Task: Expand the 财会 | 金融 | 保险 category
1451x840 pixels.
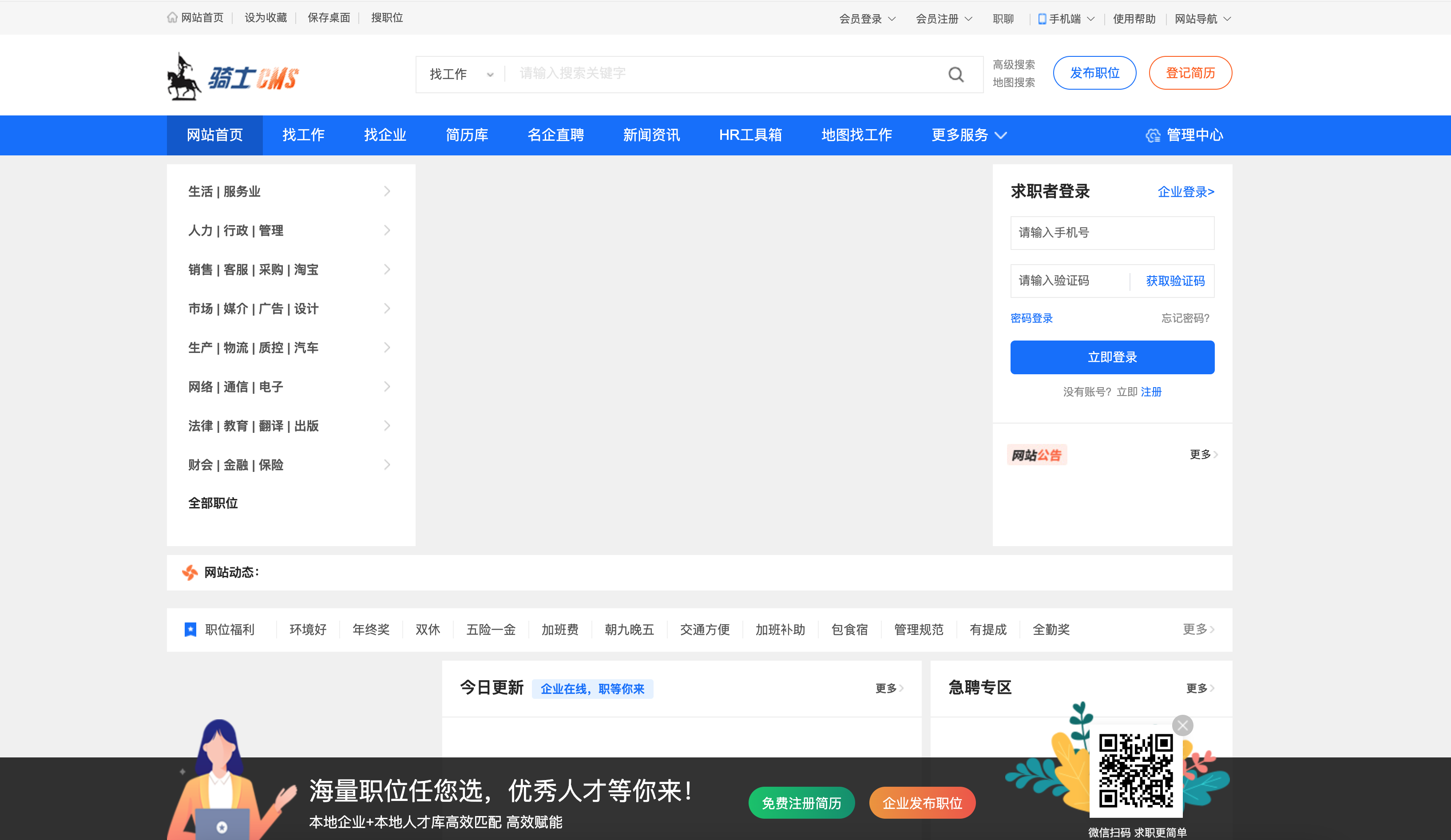Action: pyautogui.click(x=291, y=465)
